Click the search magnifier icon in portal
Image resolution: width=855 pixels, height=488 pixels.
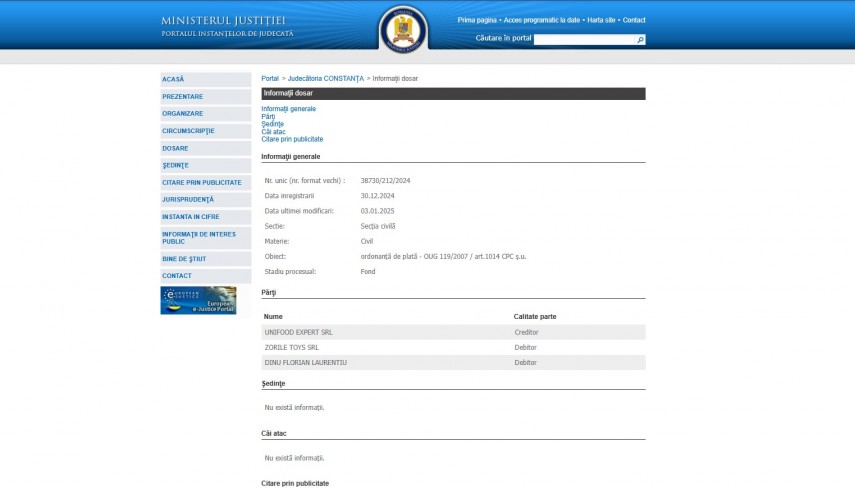641,40
